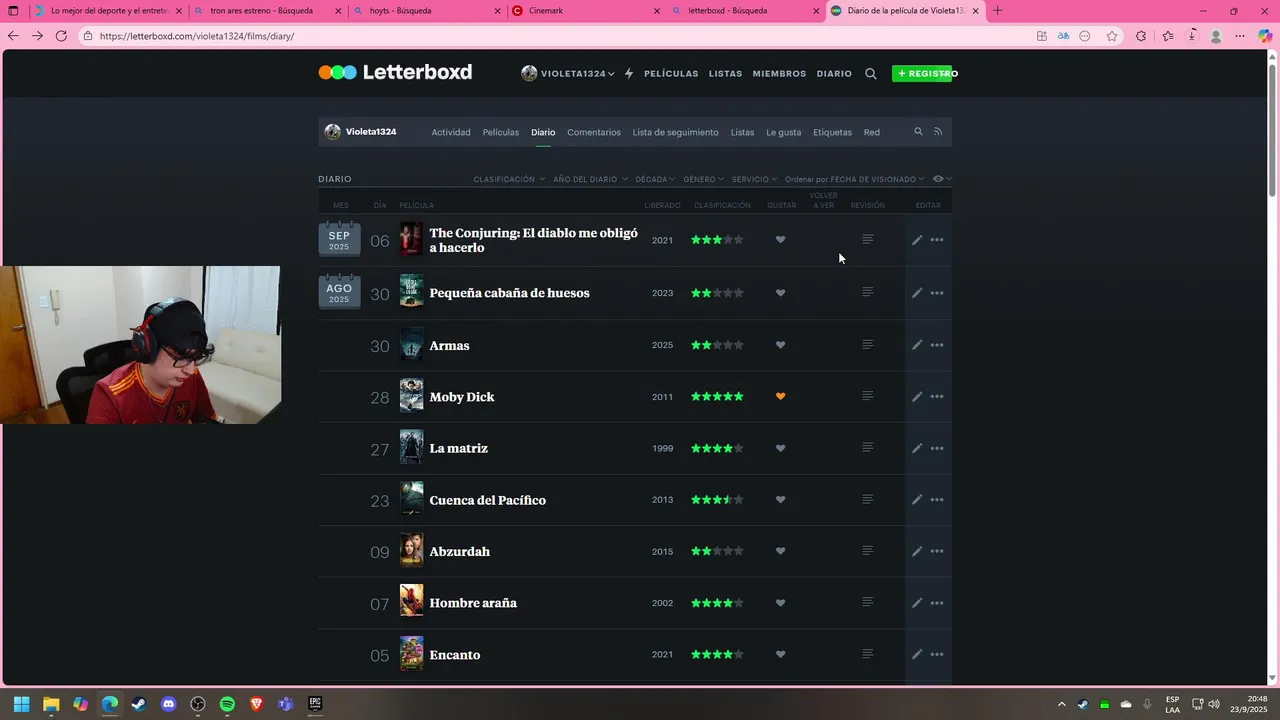Viewport: 1280px width, 720px height.
Task: Toggle the like heart for Armas
Action: click(x=781, y=345)
